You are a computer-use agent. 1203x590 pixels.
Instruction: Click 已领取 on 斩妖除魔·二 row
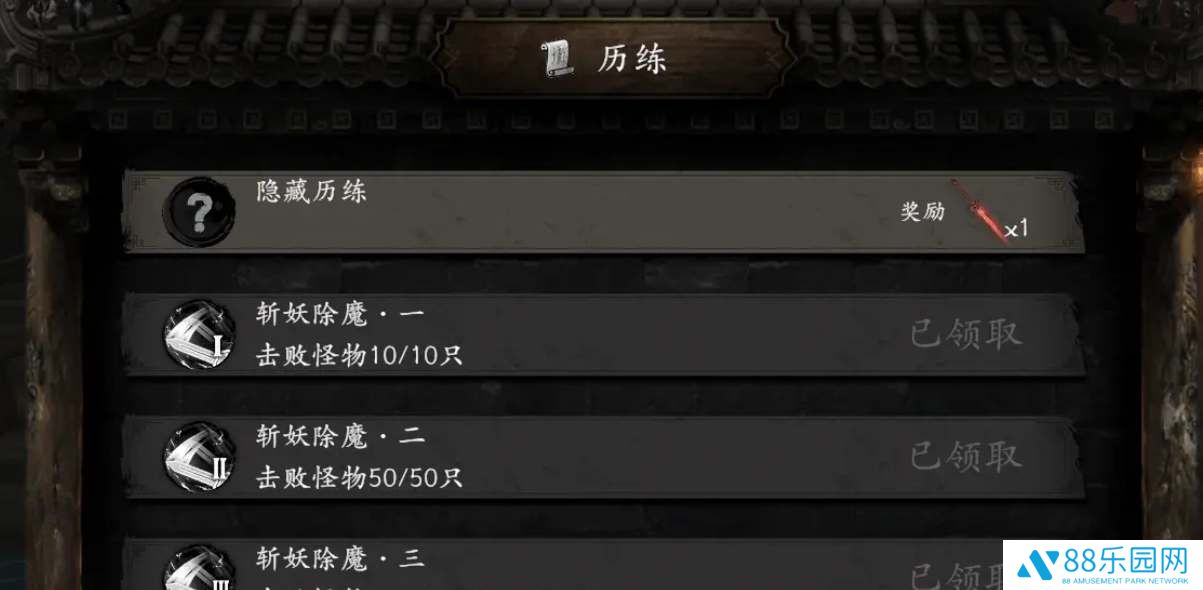(966, 456)
